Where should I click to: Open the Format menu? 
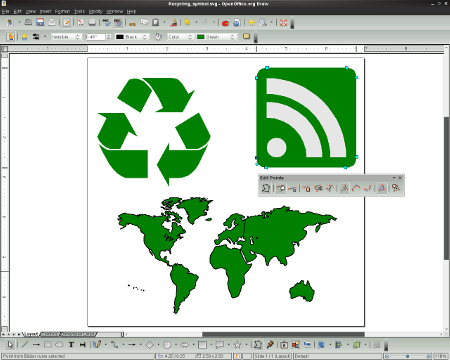pos(62,11)
